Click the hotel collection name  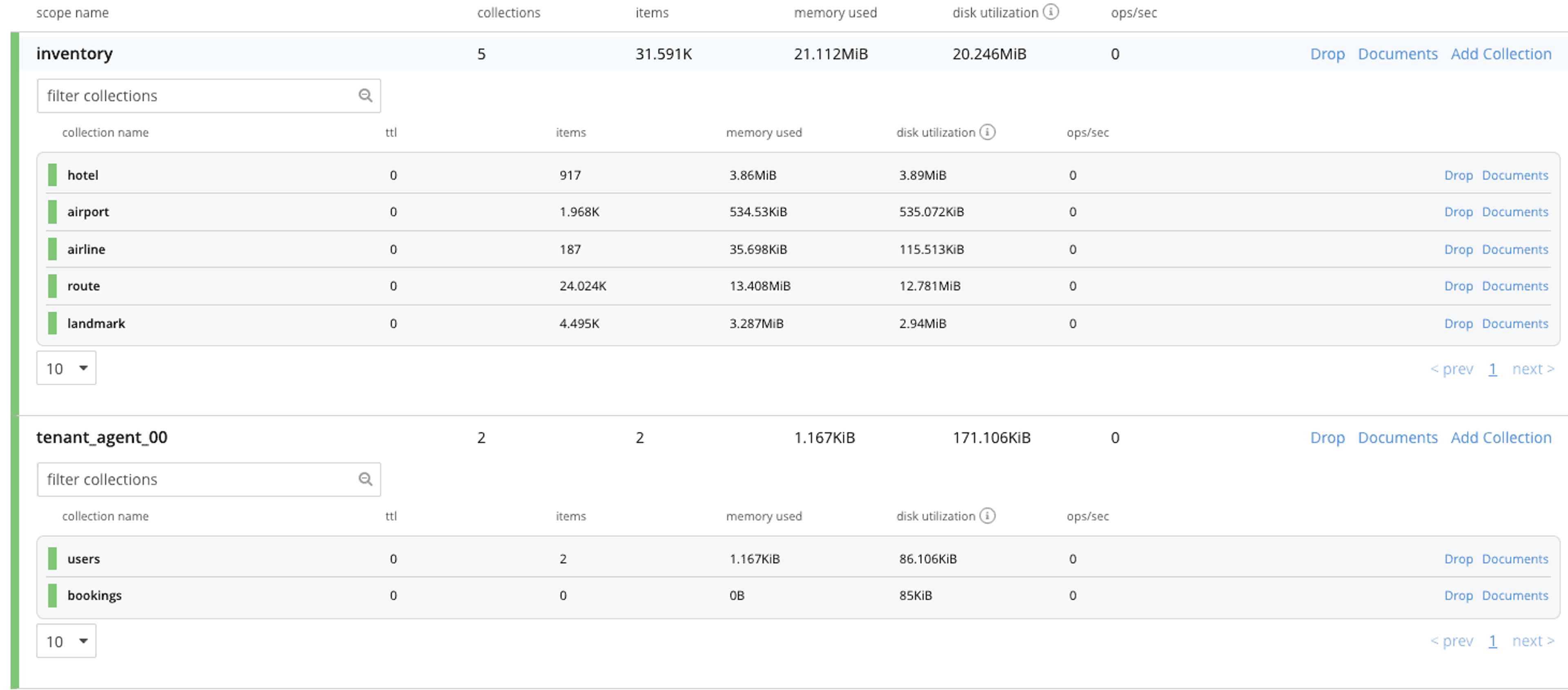(x=83, y=175)
